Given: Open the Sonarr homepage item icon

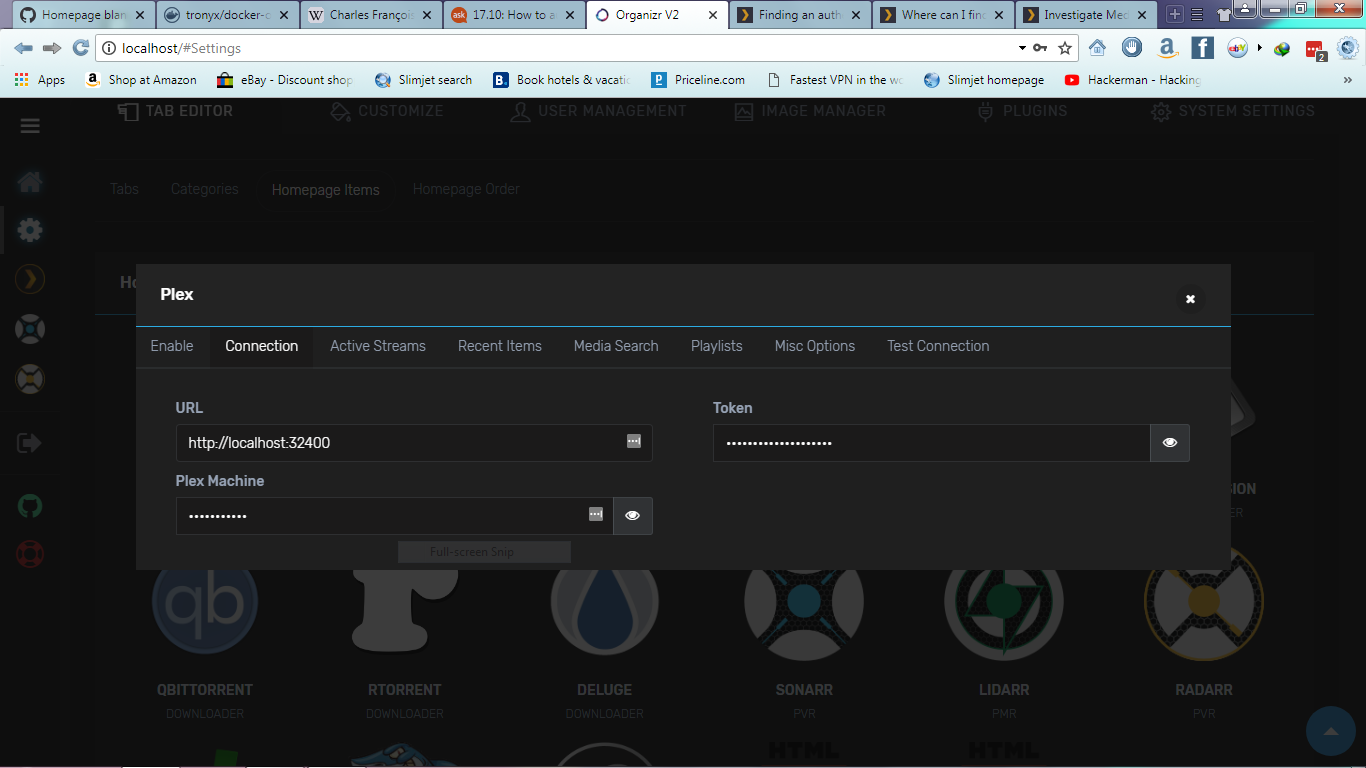Looking at the screenshot, I should pyautogui.click(x=804, y=601).
